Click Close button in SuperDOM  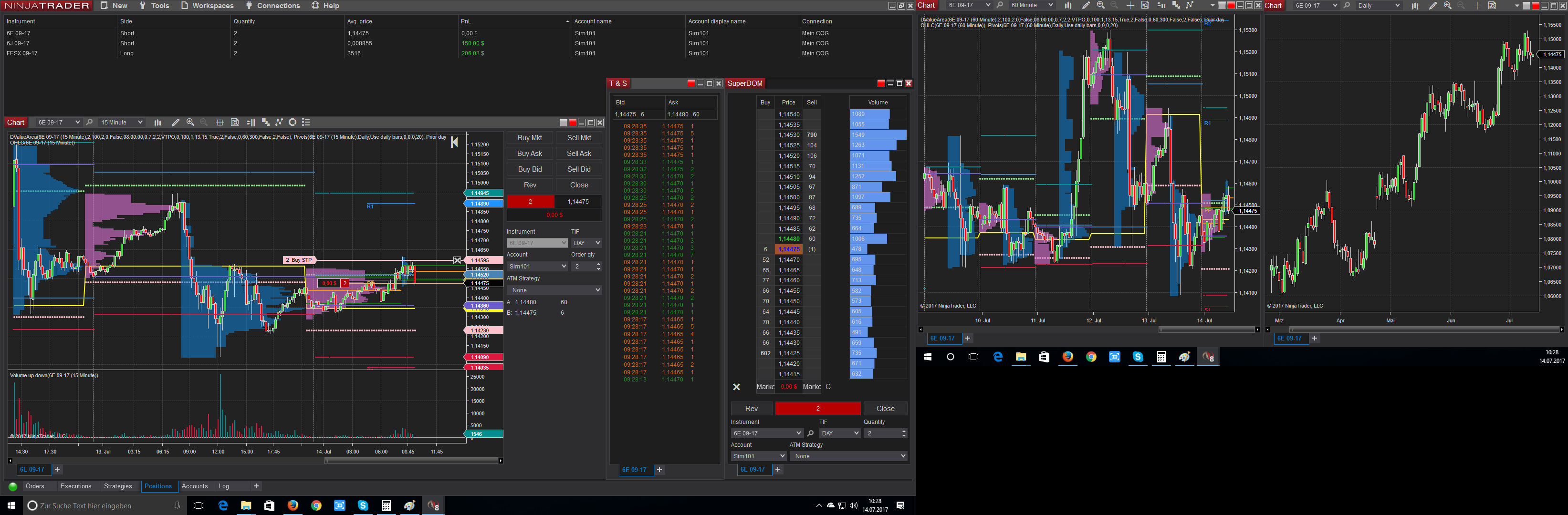(x=885, y=409)
